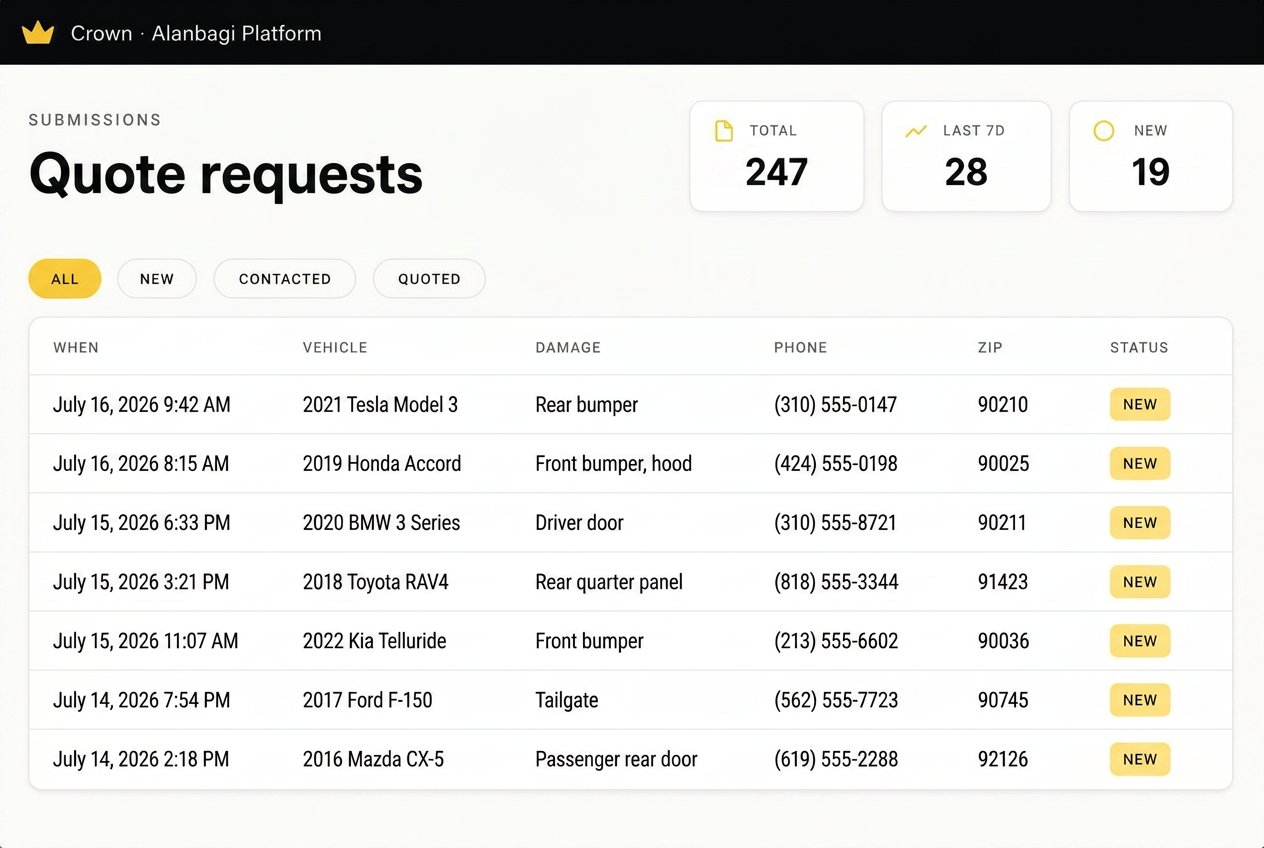Click phone number (562) 555-7723
This screenshot has width=1264, height=848.
[836, 700]
